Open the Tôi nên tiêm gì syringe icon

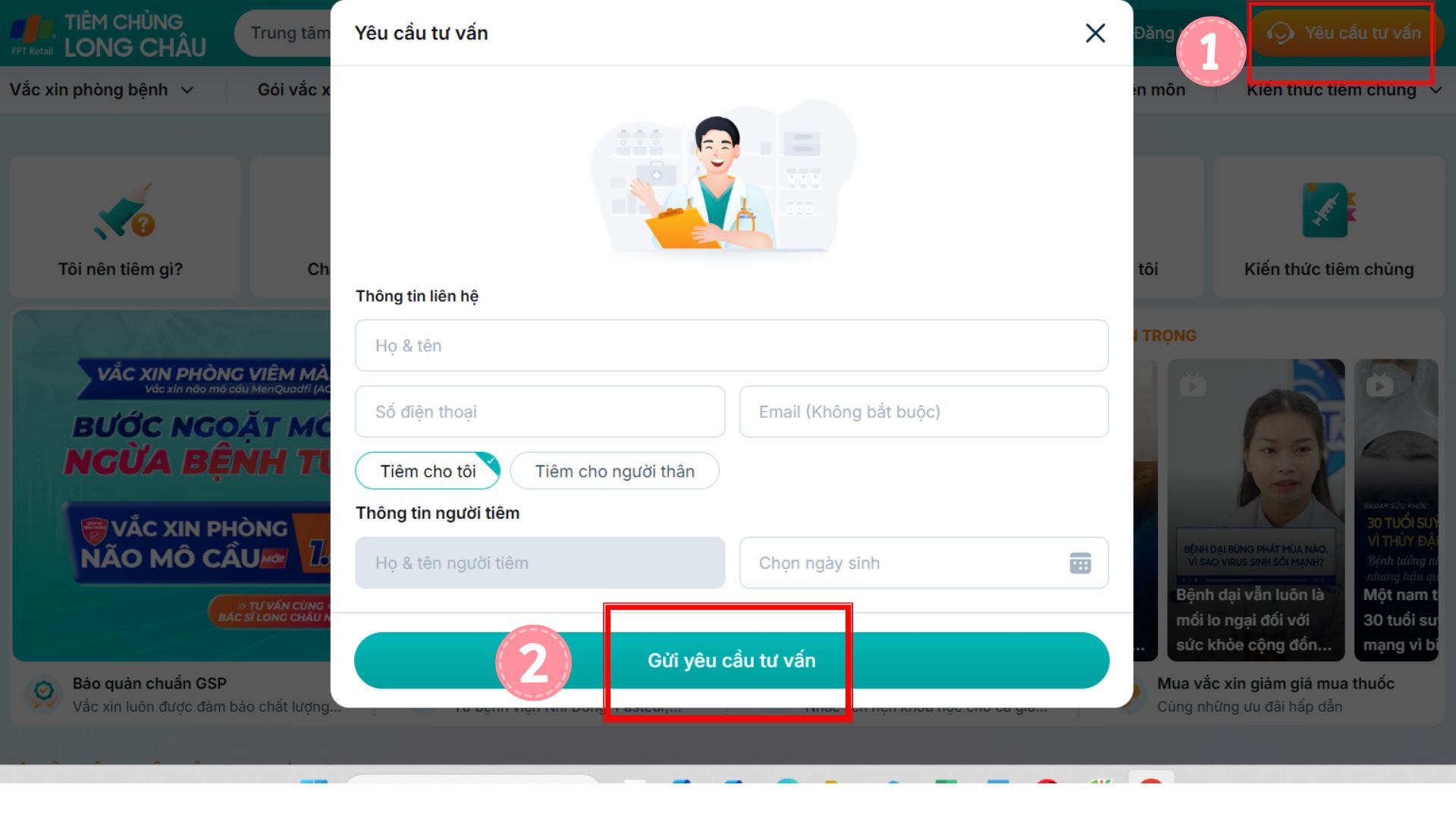click(124, 211)
